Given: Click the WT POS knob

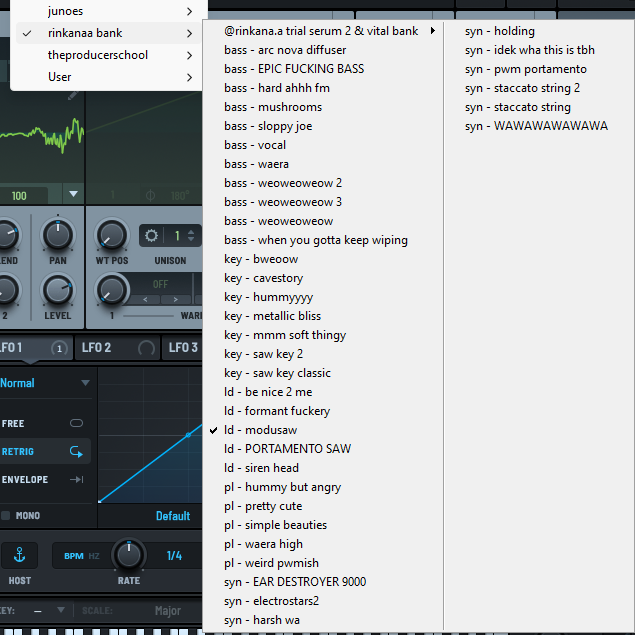Looking at the screenshot, I should [111, 235].
